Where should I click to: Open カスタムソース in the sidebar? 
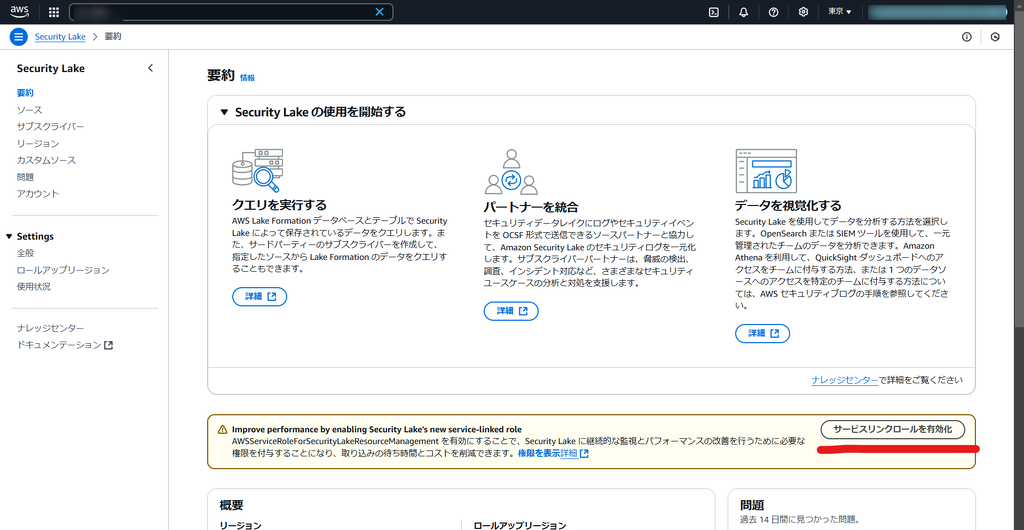[46, 160]
